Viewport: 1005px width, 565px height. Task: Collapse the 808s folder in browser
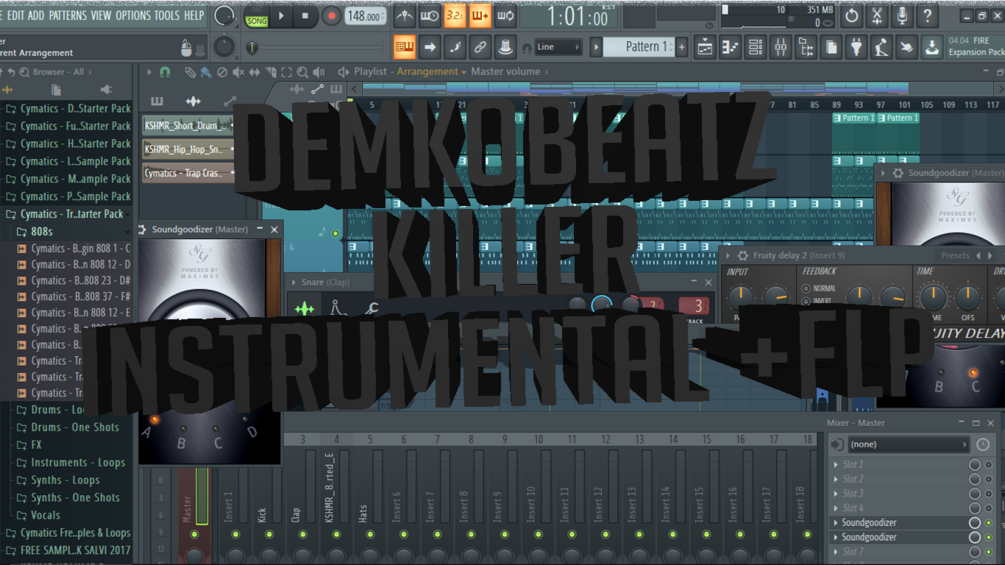click(41, 231)
